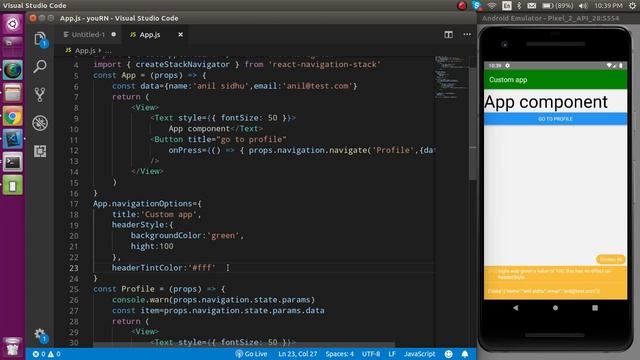
Task: Click the code minimap
Action: pos(451,78)
